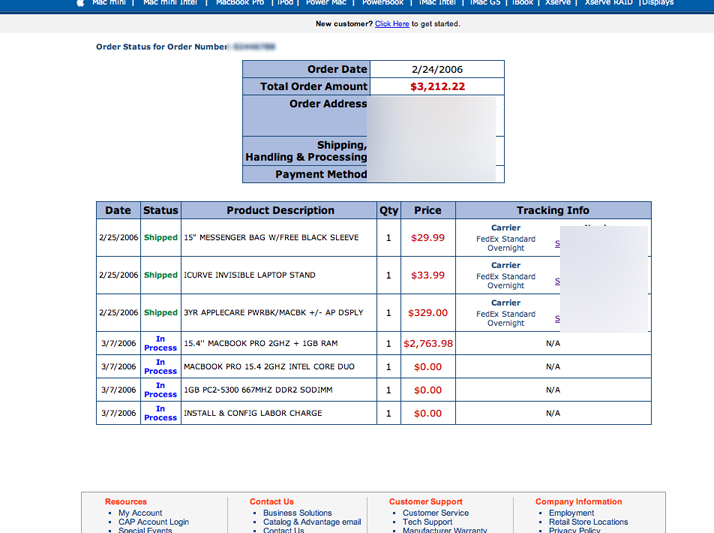The image size is (714, 533).
Task: Open Catalog & Advantage email link
Action: [x=312, y=522]
